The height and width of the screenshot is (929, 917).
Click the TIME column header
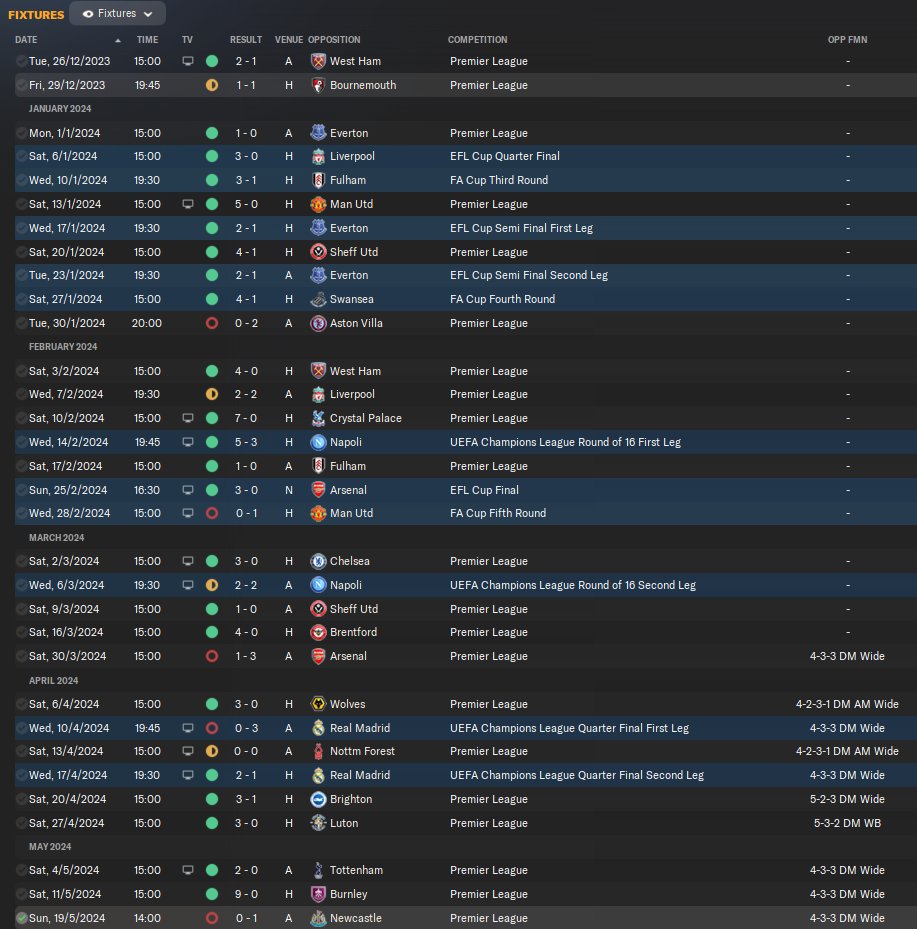coord(148,40)
